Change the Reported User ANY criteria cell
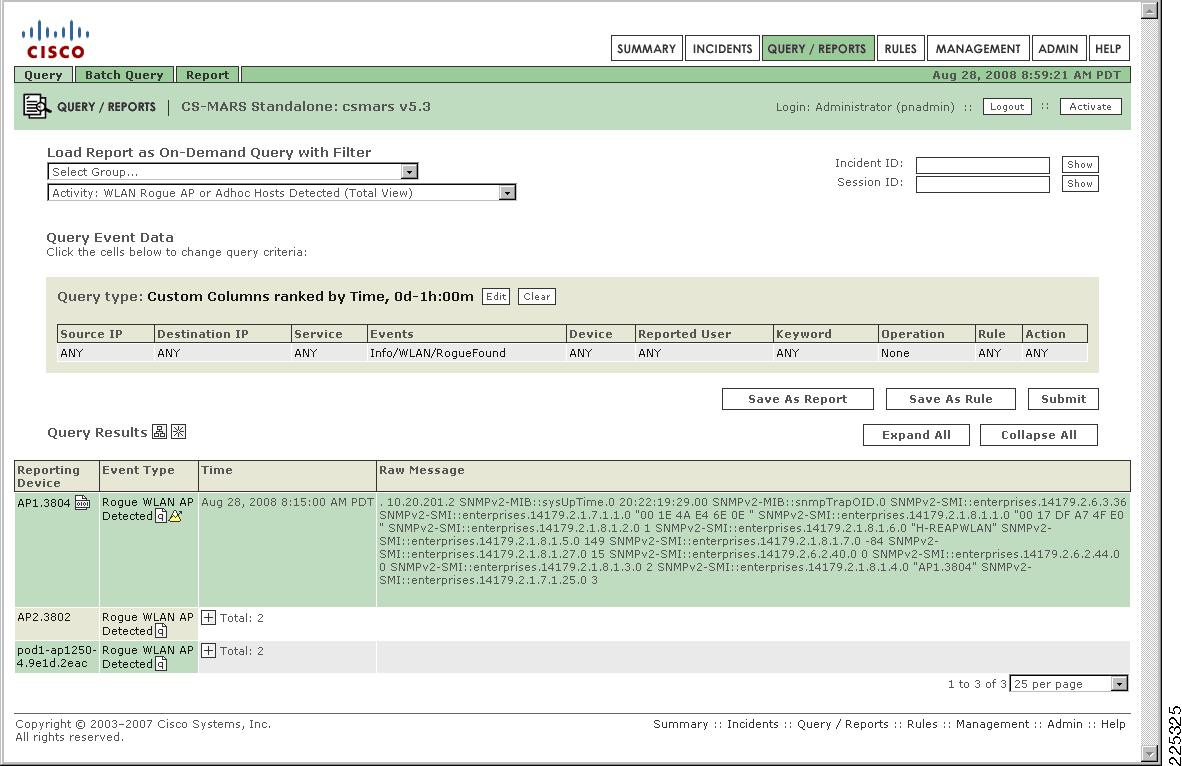The image size is (1182, 766). pos(704,353)
